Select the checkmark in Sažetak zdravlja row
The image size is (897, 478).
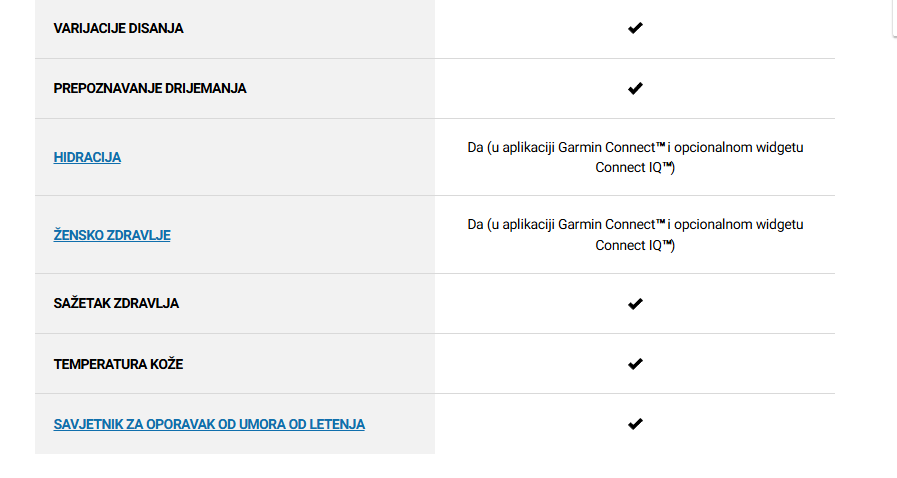[635, 304]
